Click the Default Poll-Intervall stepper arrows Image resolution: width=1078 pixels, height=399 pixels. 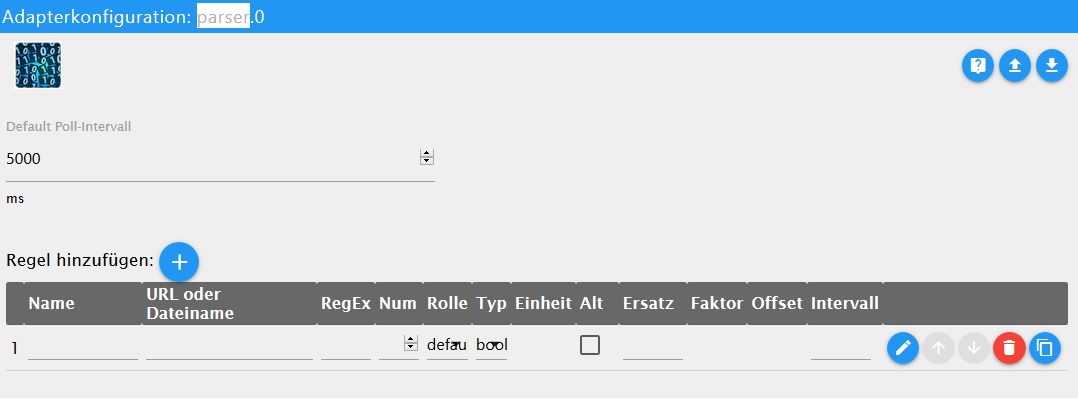pos(427,158)
